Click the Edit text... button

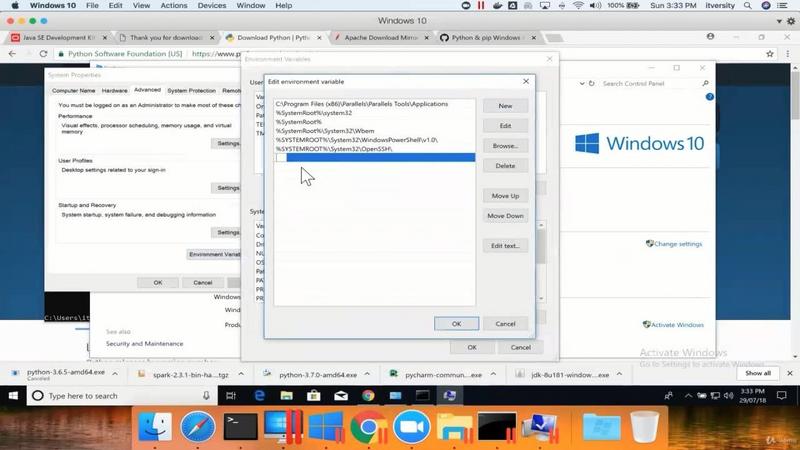click(505, 246)
